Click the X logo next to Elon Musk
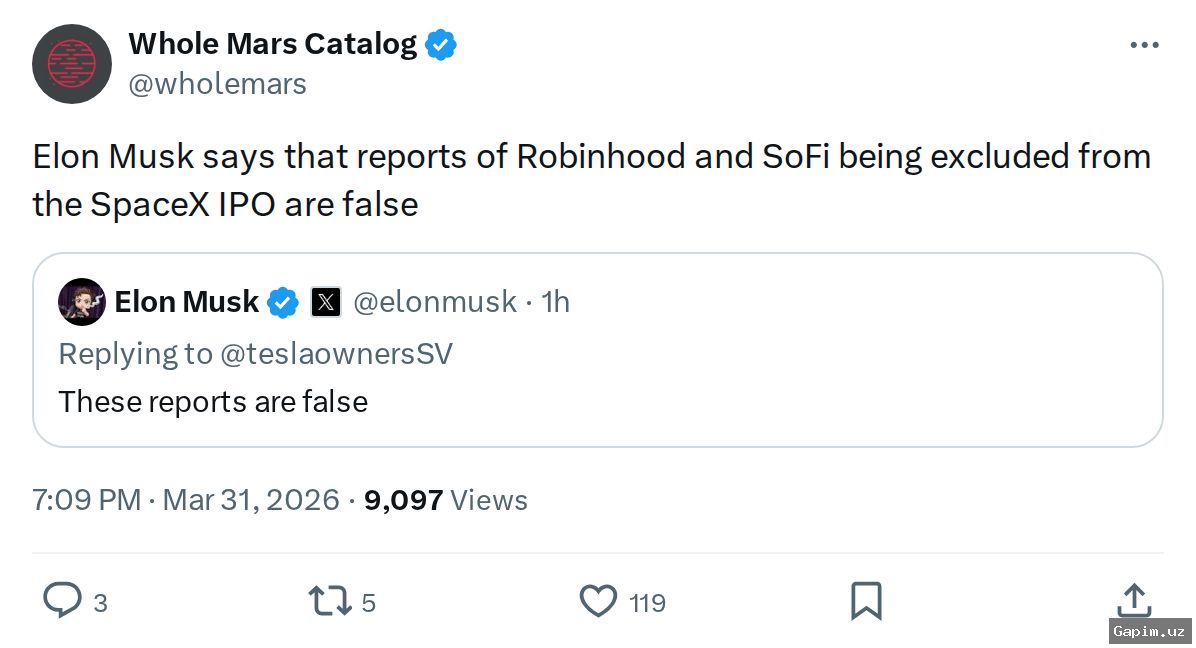The image size is (1196, 648). click(x=325, y=301)
